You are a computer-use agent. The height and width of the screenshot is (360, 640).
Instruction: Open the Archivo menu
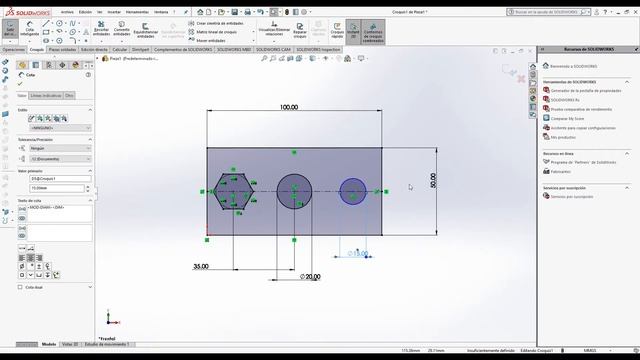pyautogui.click(x=67, y=12)
